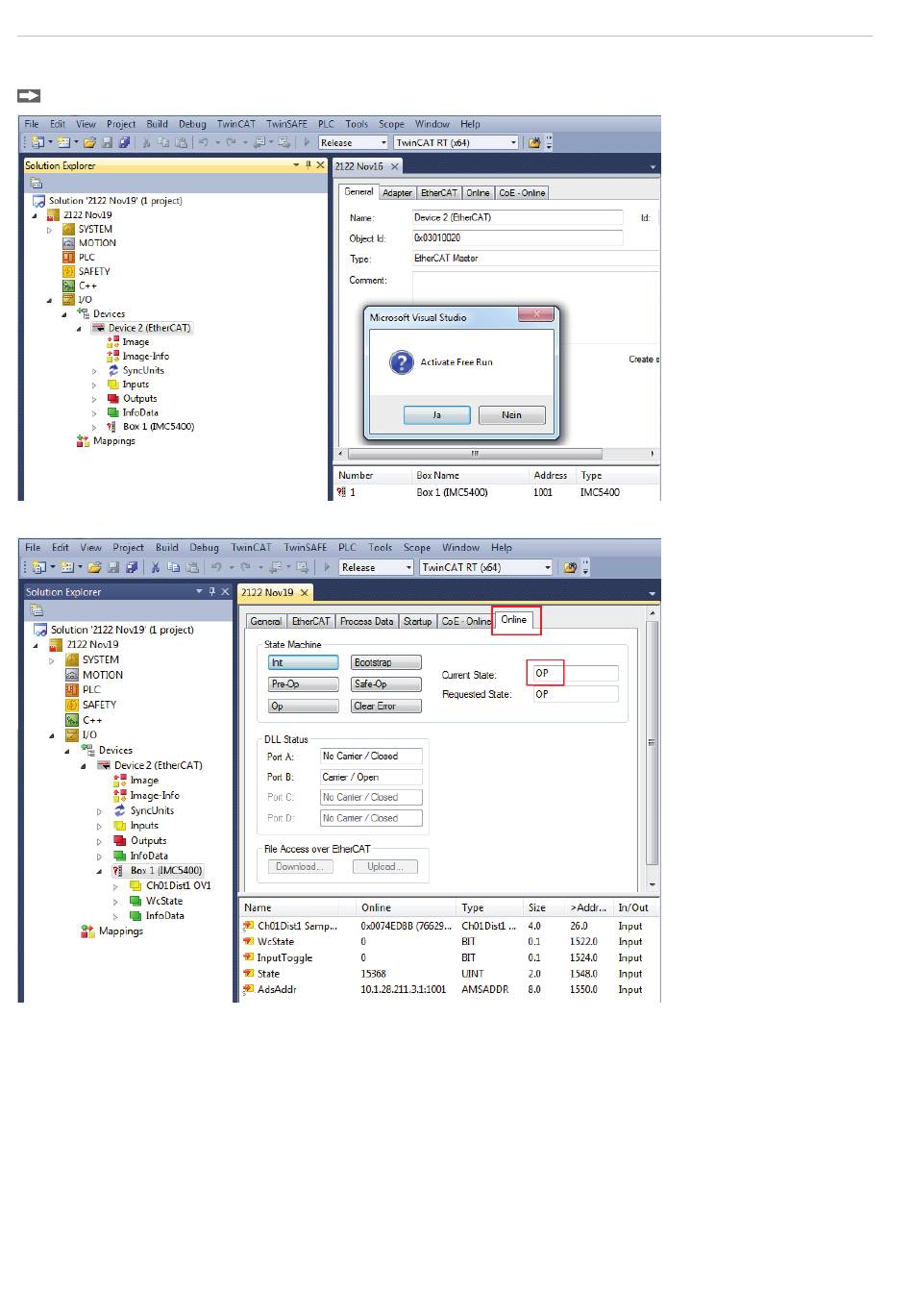Switch to Process Data tab

click(x=366, y=622)
